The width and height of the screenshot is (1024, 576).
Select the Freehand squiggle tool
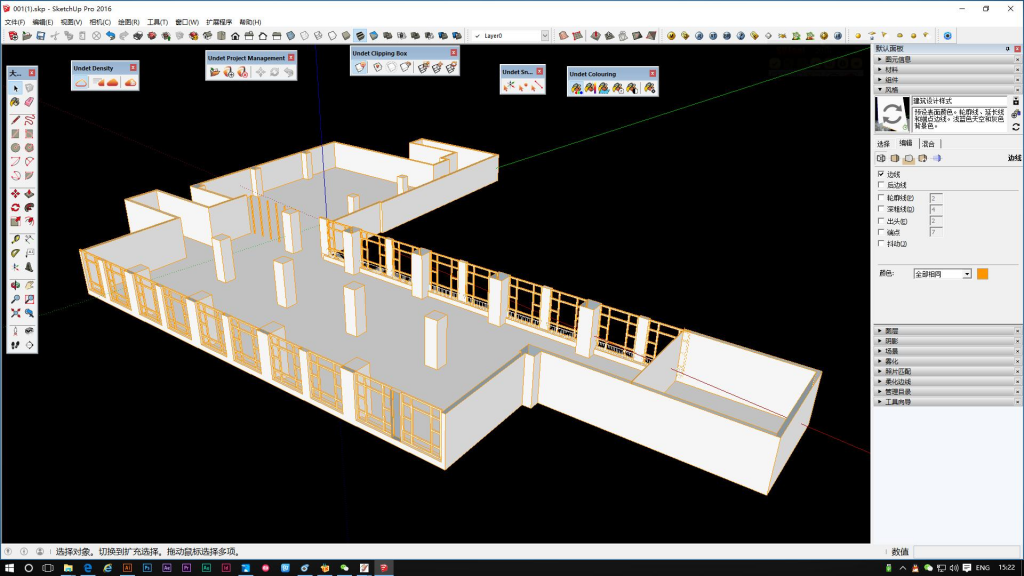[29, 120]
